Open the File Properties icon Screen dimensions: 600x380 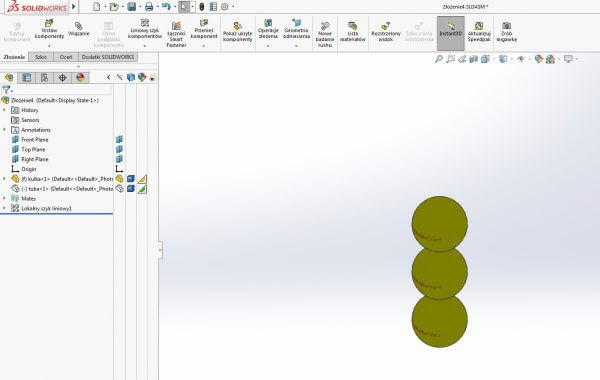214,7
